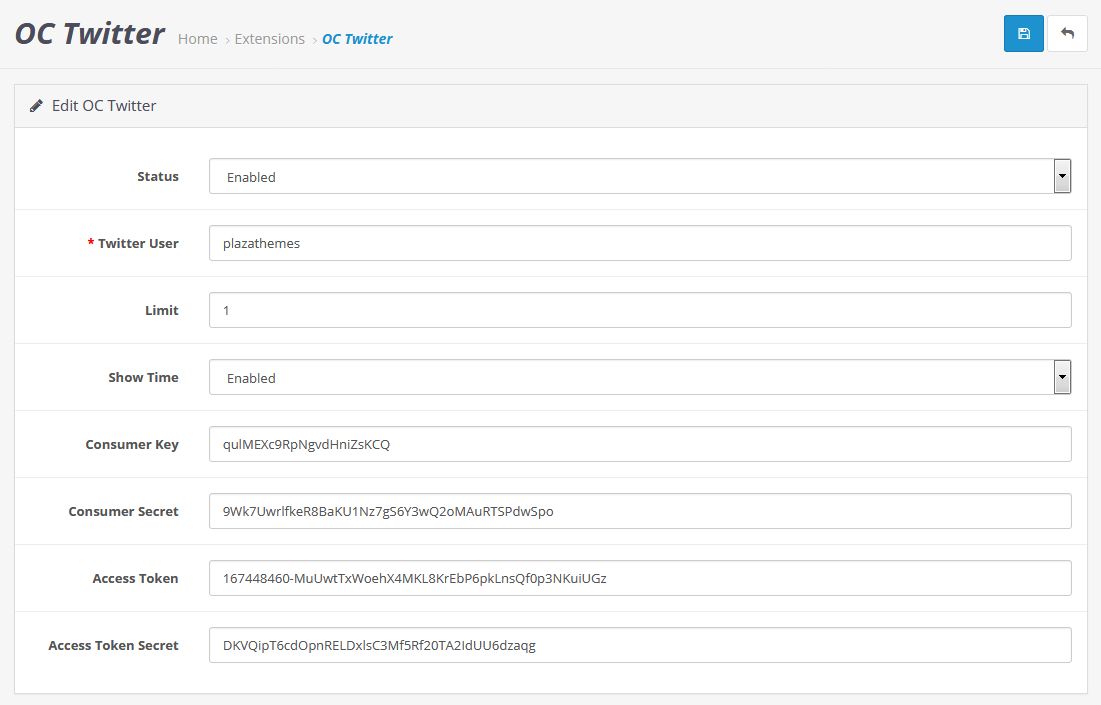Viewport: 1101px width, 705px height.
Task: Focus the Twitter User input field
Action: coord(640,243)
